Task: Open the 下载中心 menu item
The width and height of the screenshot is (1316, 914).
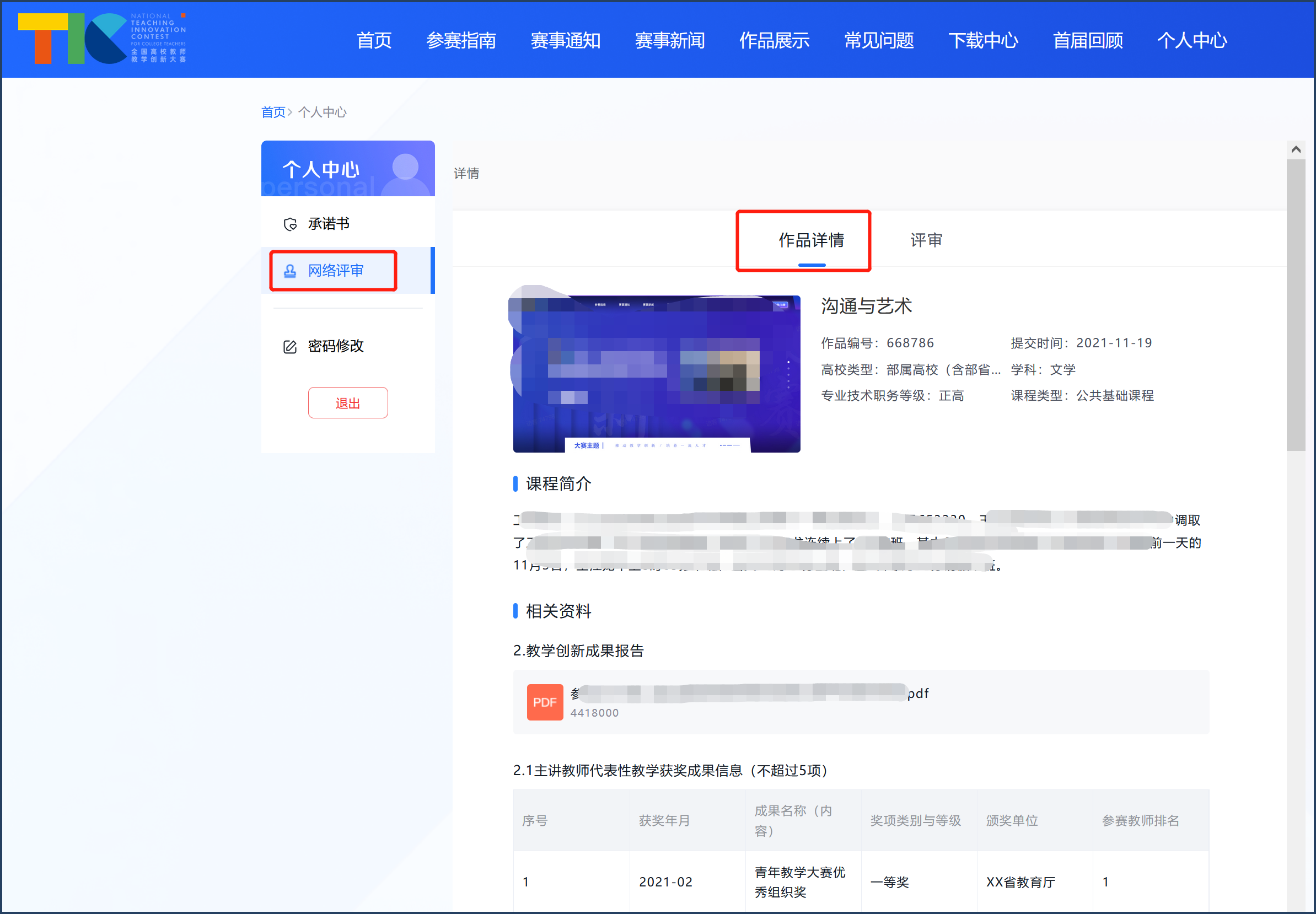Action: (983, 40)
